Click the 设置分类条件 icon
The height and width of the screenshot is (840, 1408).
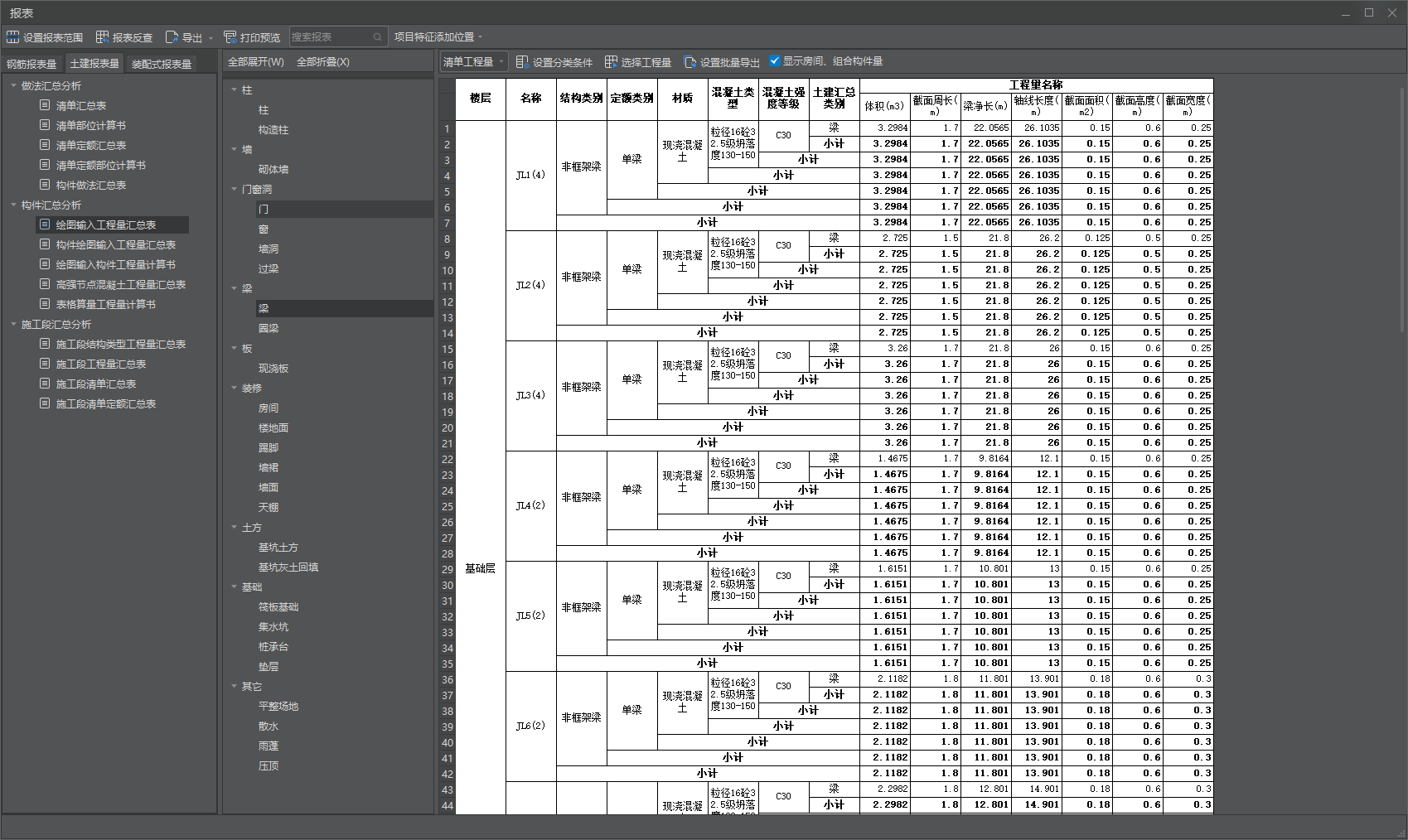[x=522, y=62]
